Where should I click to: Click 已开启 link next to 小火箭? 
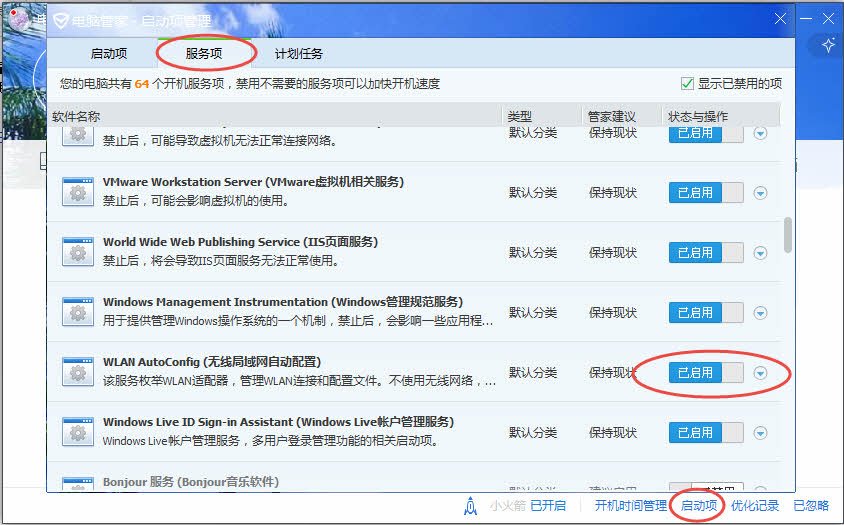[x=548, y=506]
